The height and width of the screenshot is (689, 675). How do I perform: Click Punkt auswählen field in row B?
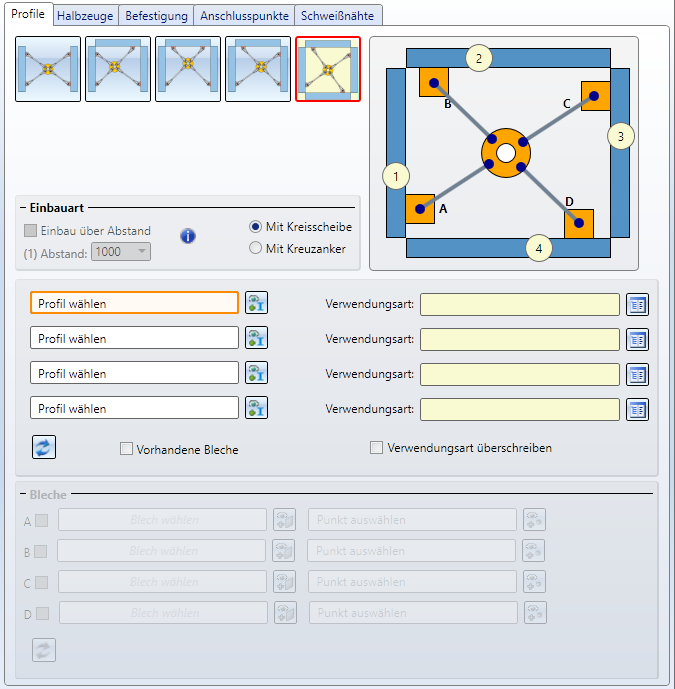pos(412,551)
